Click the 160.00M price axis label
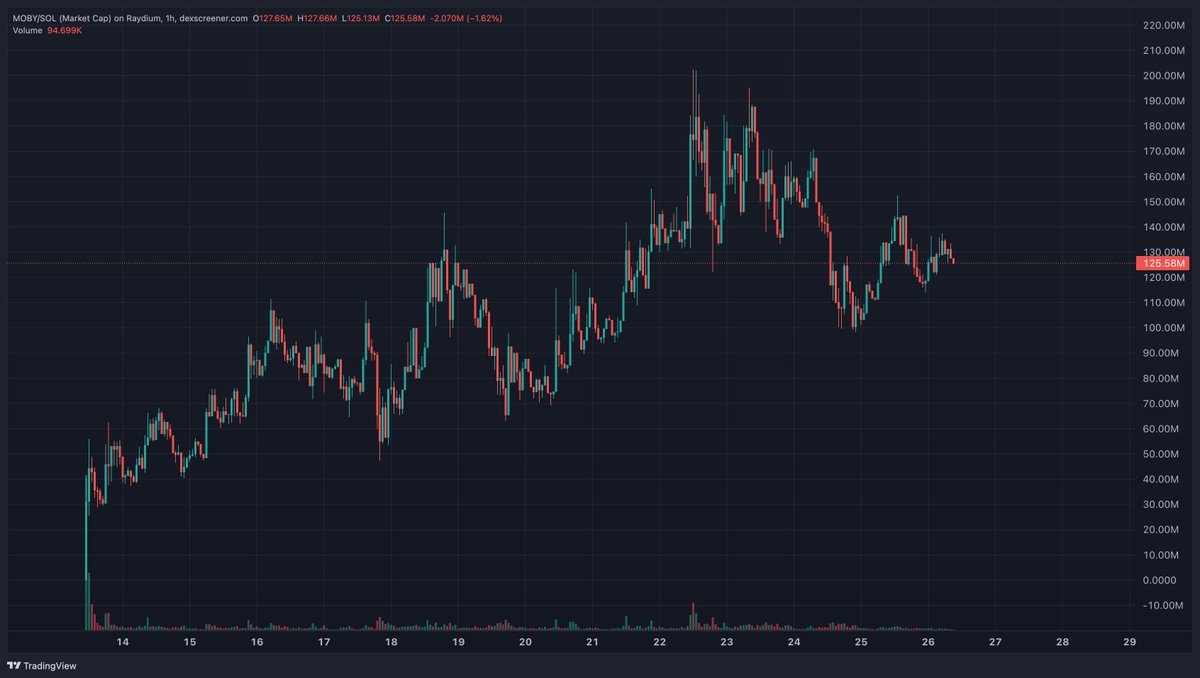Screen dimensions: 1200x678 pyautogui.click(x=1163, y=177)
